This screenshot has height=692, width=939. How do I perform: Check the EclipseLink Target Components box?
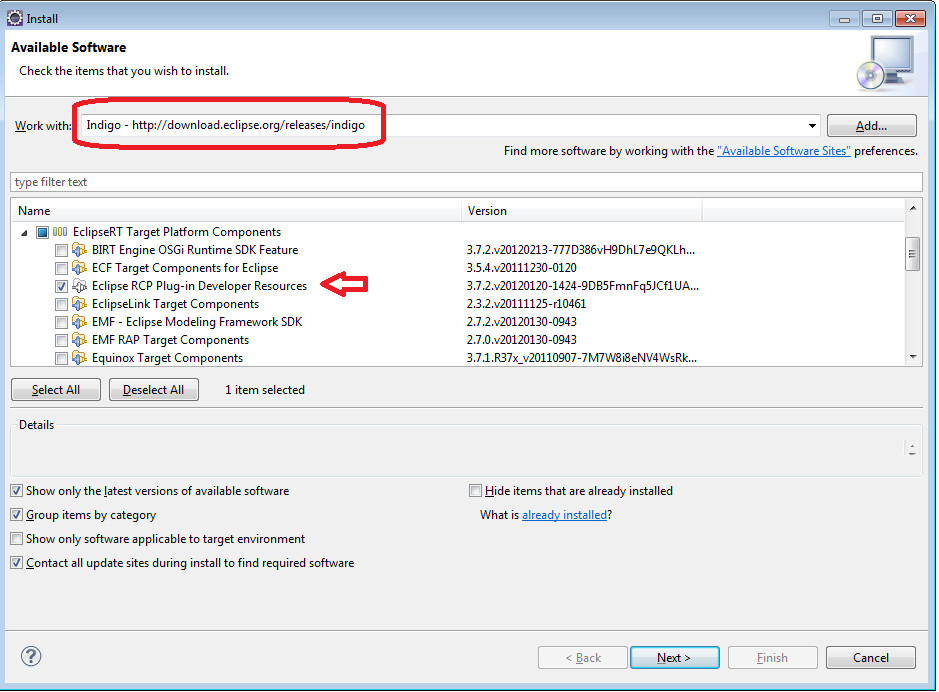click(61, 304)
